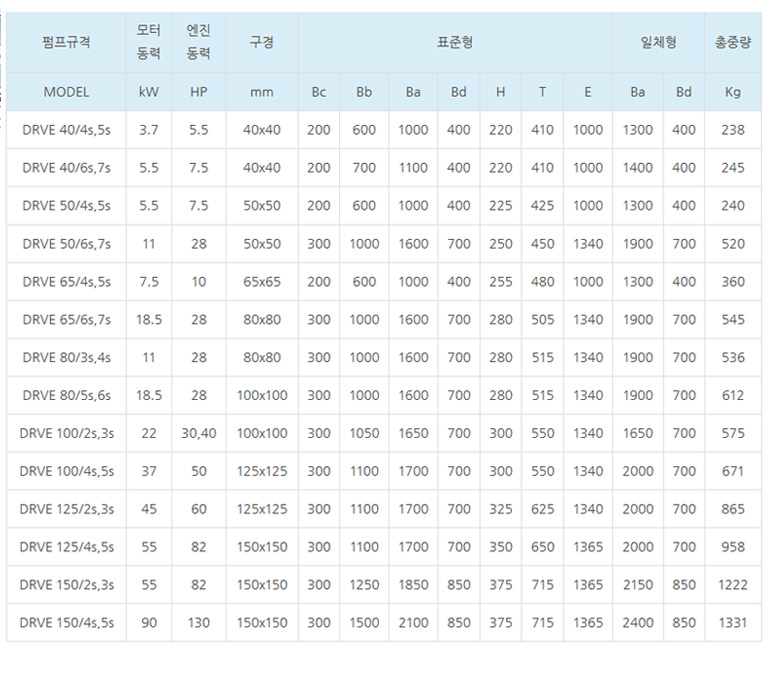
Task: Select the HP subheader cell
Action: click(x=198, y=92)
